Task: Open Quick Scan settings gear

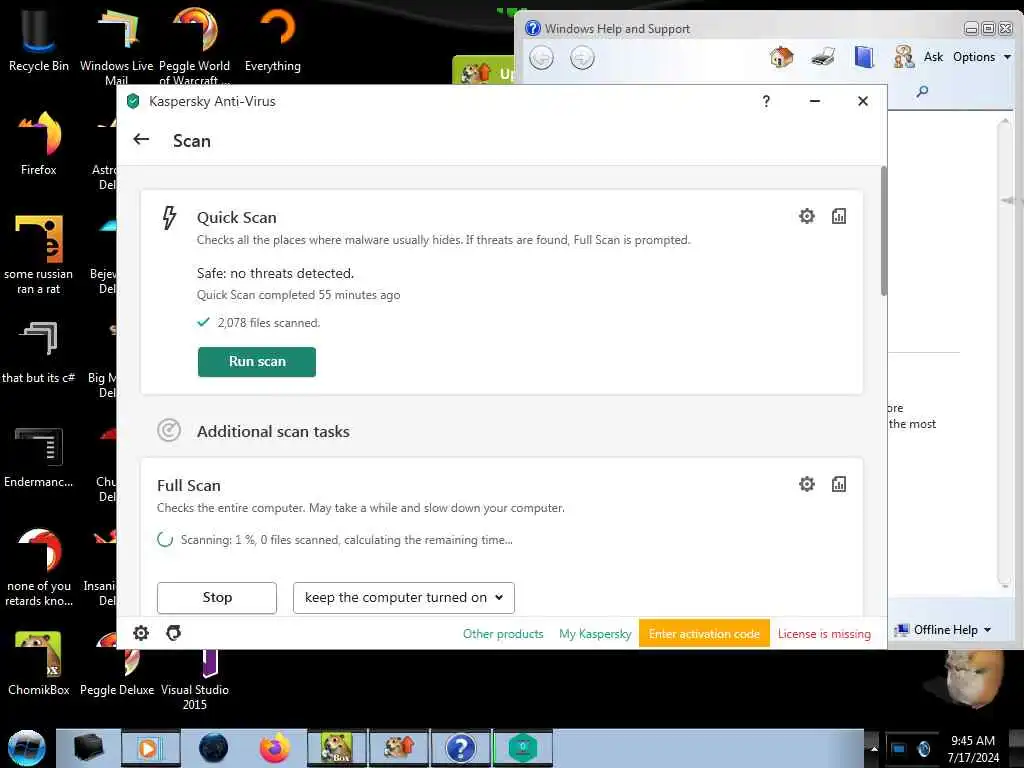Action: pyautogui.click(x=807, y=216)
